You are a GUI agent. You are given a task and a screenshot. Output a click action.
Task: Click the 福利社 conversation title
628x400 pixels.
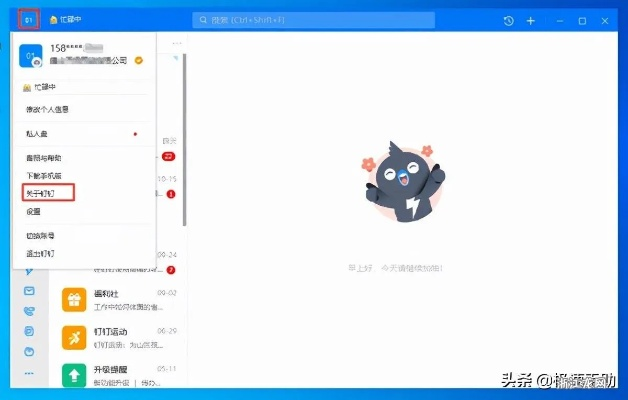click(106, 293)
